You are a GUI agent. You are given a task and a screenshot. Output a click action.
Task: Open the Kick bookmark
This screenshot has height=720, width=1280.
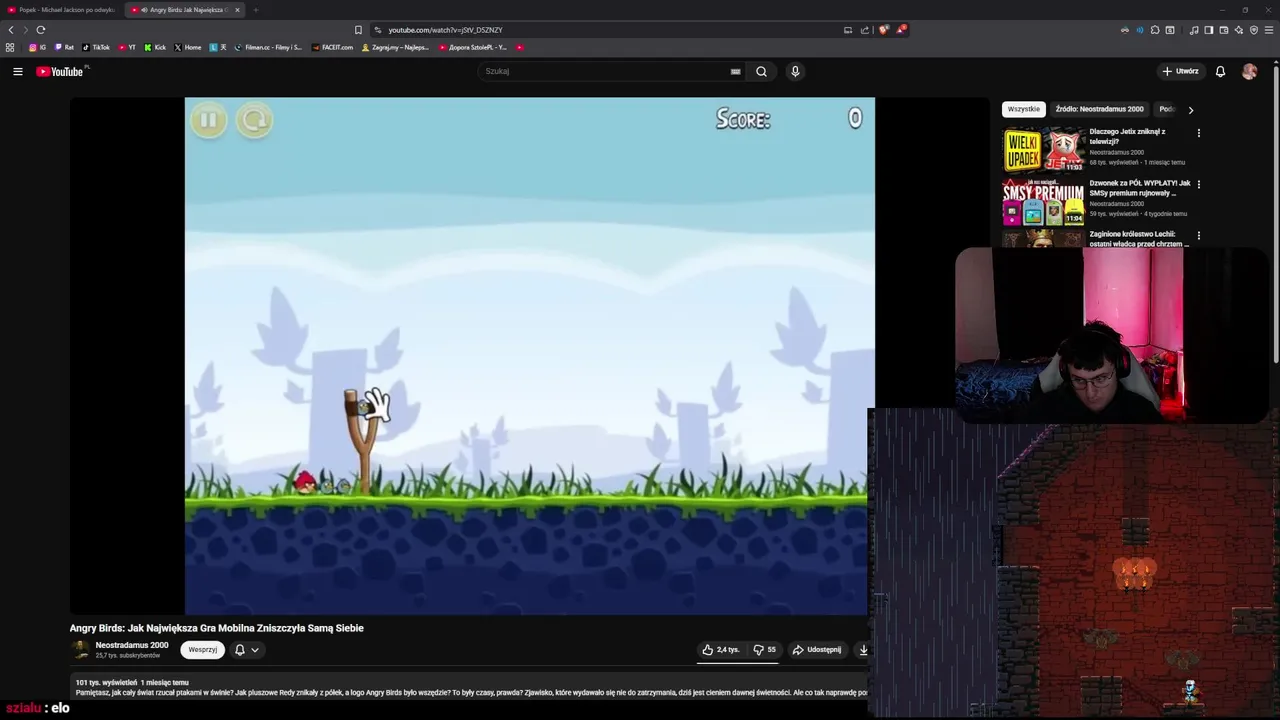coord(155,47)
